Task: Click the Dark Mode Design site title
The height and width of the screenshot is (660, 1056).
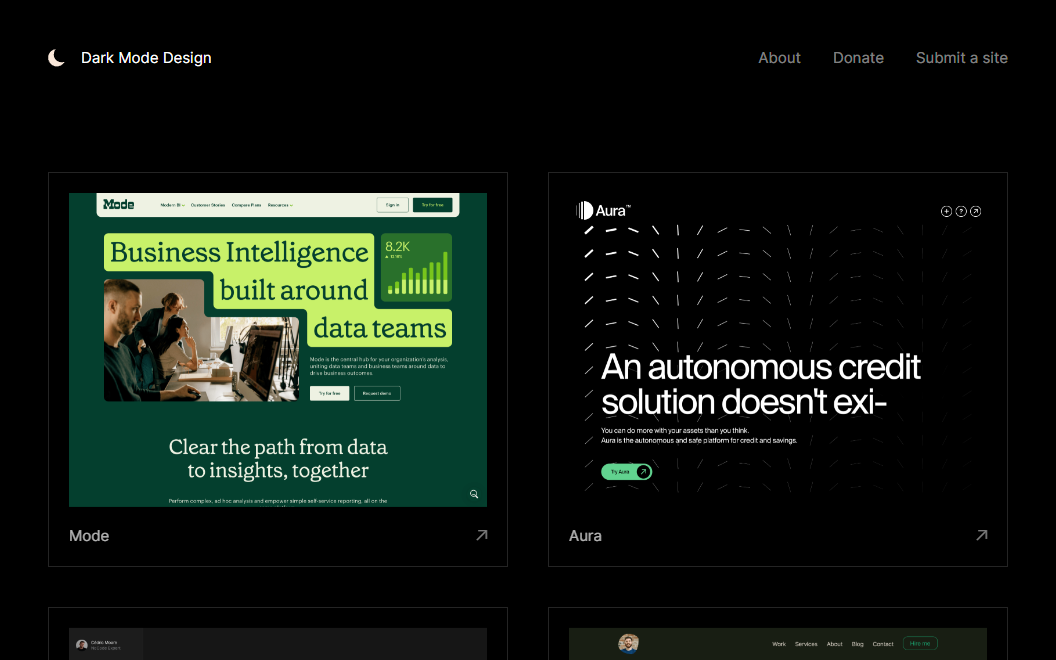Action: click(146, 58)
